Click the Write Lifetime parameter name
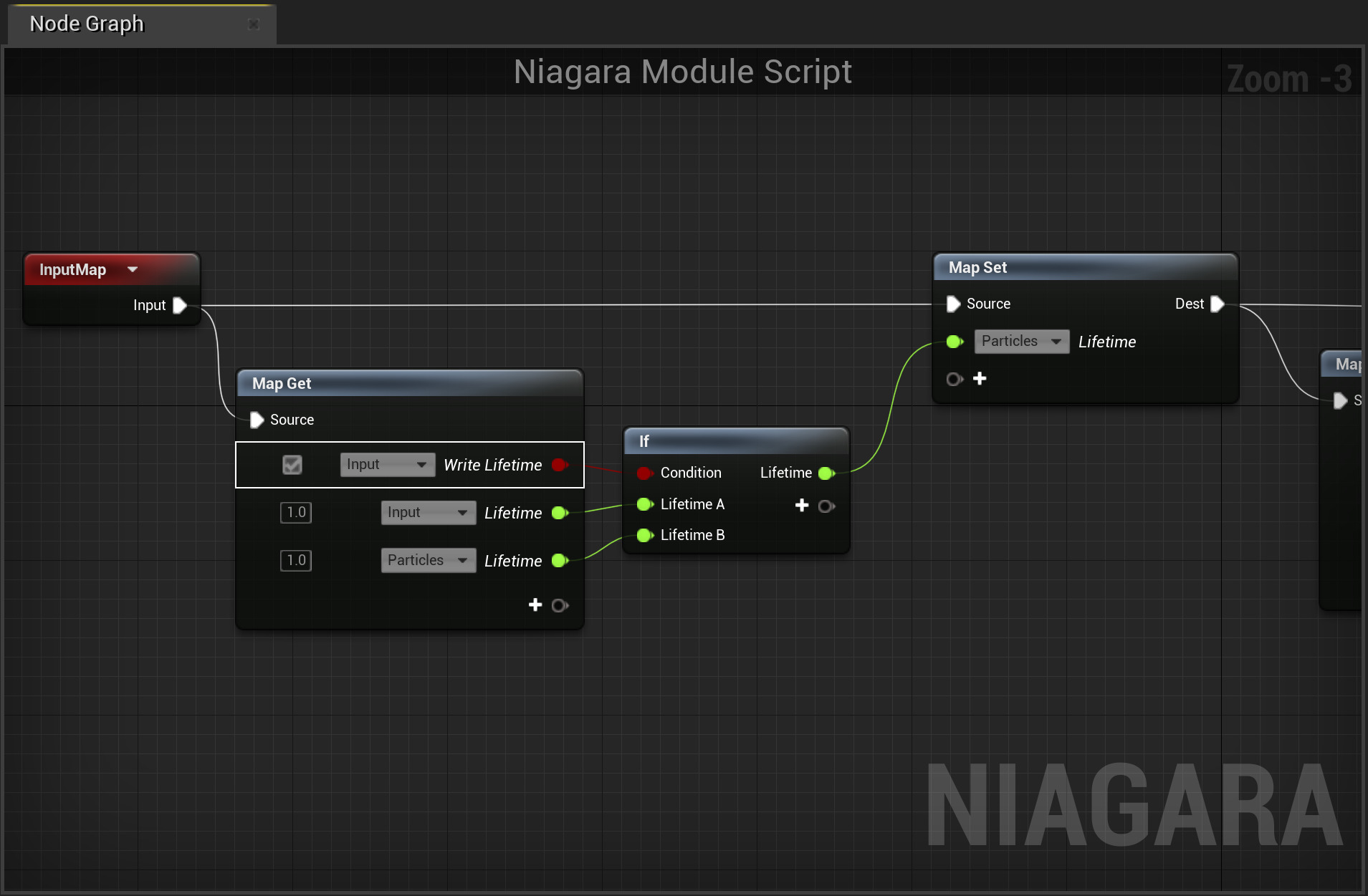The image size is (1368, 896). pos(493,465)
